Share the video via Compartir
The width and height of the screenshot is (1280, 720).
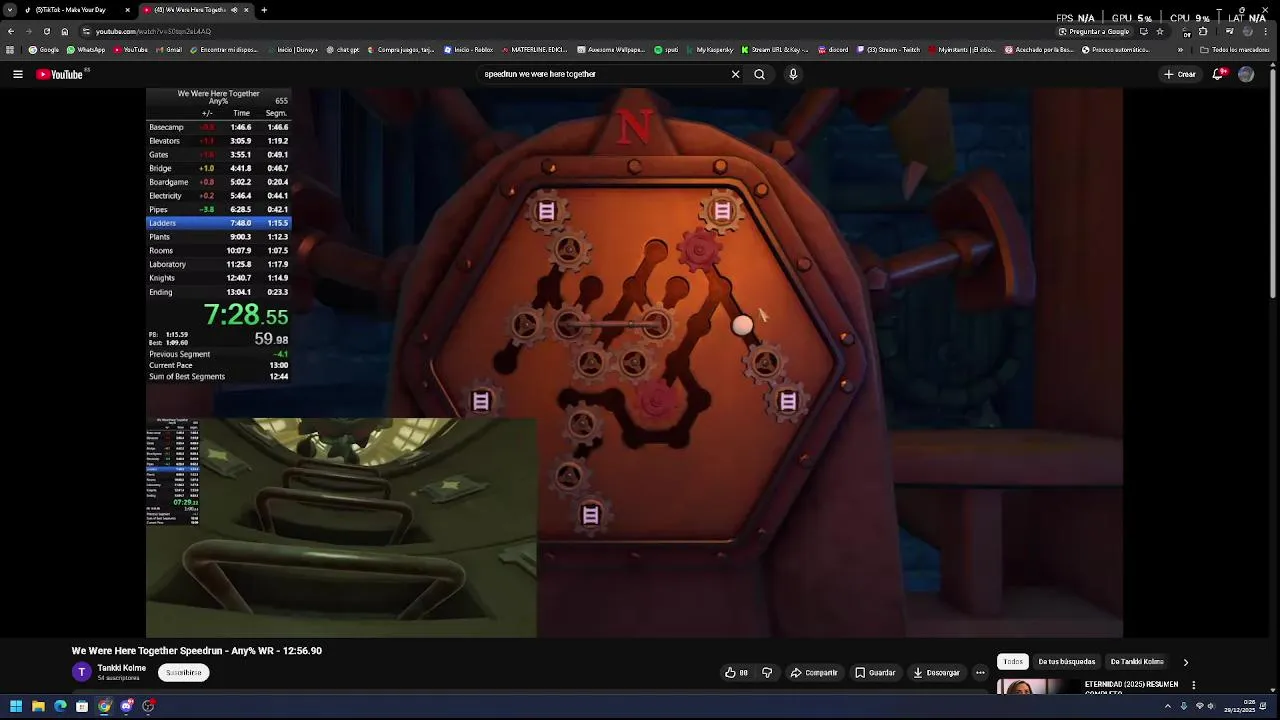click(814, 673)
